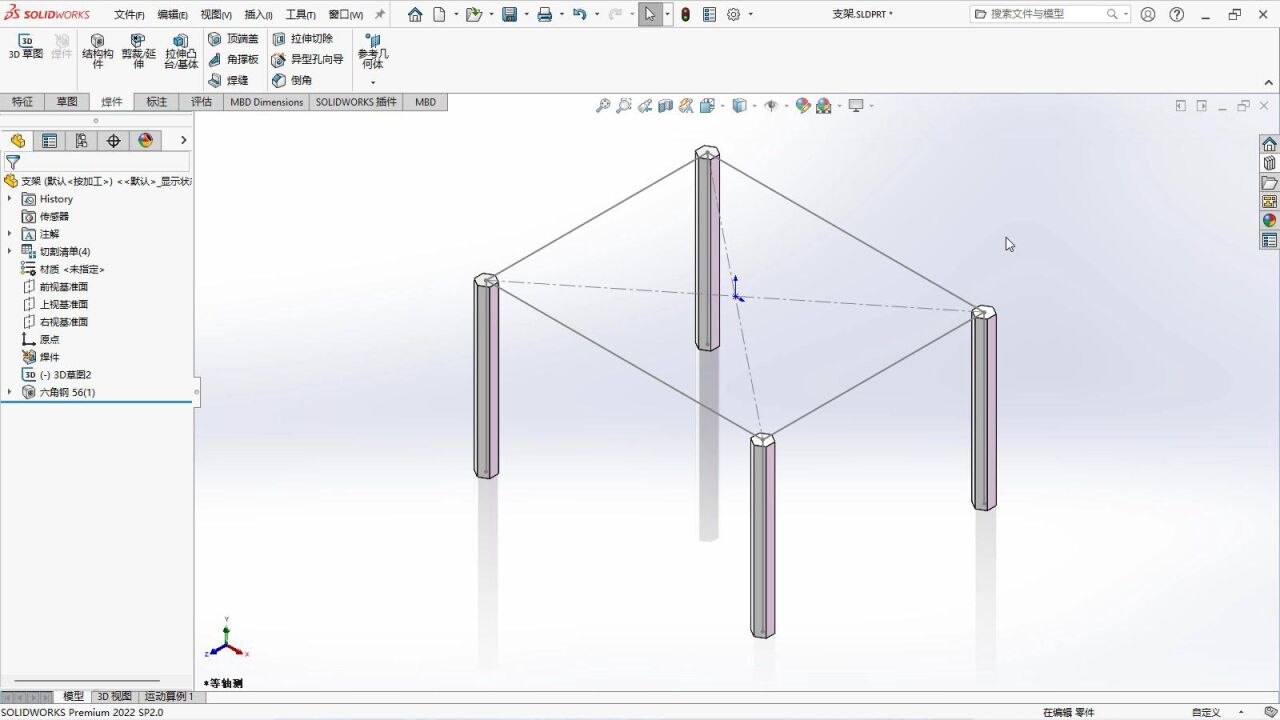The width and height of the screenshot is (1280, 720).
Task: Click the zoom-to-fit icon in the heads-up toolbar
Action: tap(603, 105)
